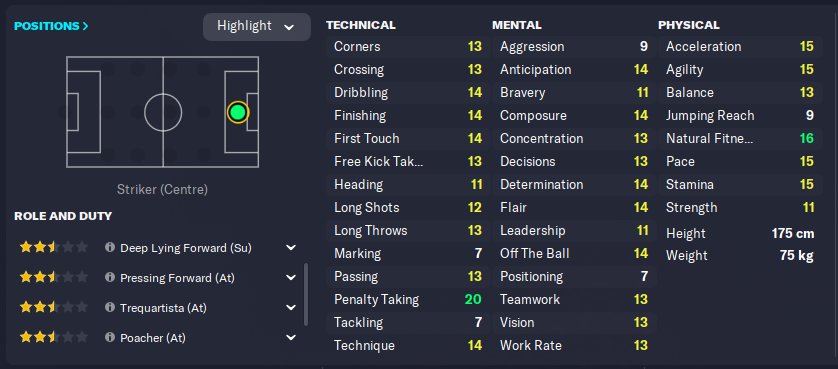Open the Highlight dropdown
This screenshot has width=838, height=369.
257,26
